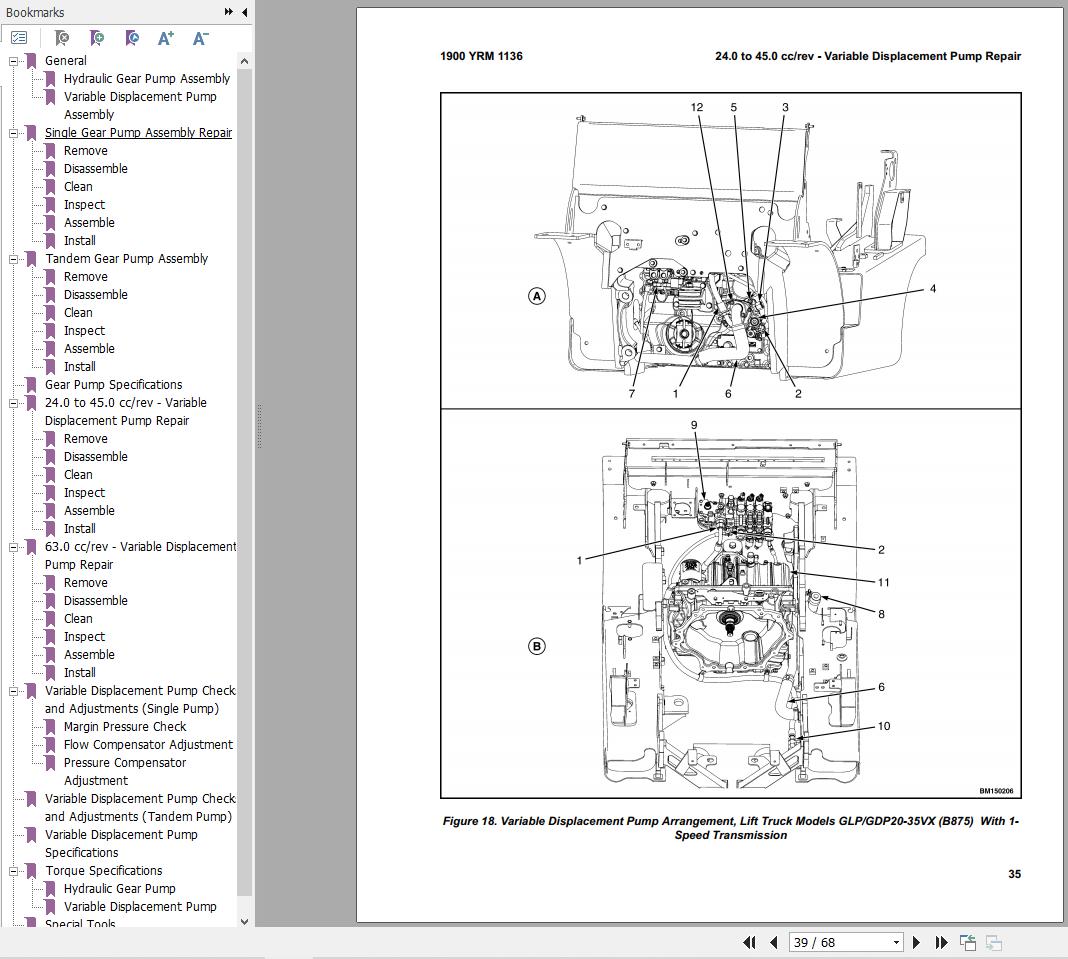Select Clean under Tandem Gear Pump Assembly
The width and height of the screenshot is (1068, 959).
coord(78,313)
